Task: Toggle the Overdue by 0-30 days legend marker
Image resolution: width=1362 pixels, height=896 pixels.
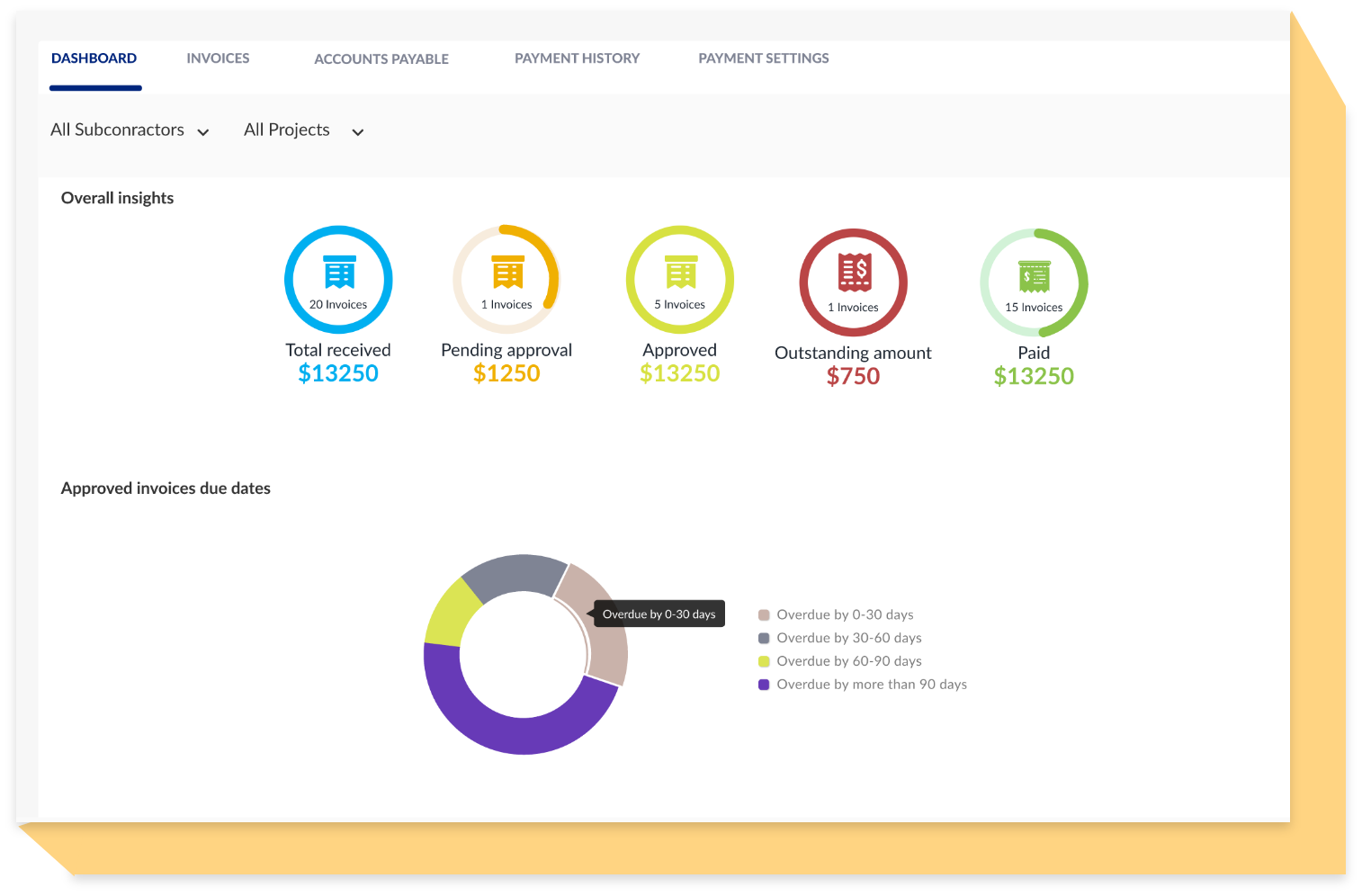Action: [x=764, y=614]
